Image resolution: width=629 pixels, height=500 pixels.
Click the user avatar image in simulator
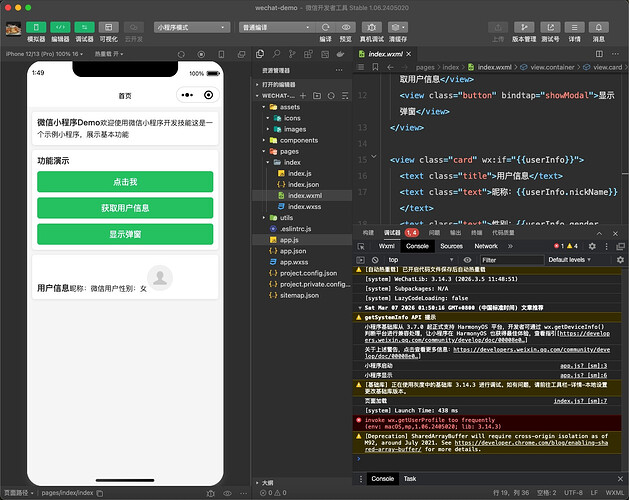pos(160,278)
